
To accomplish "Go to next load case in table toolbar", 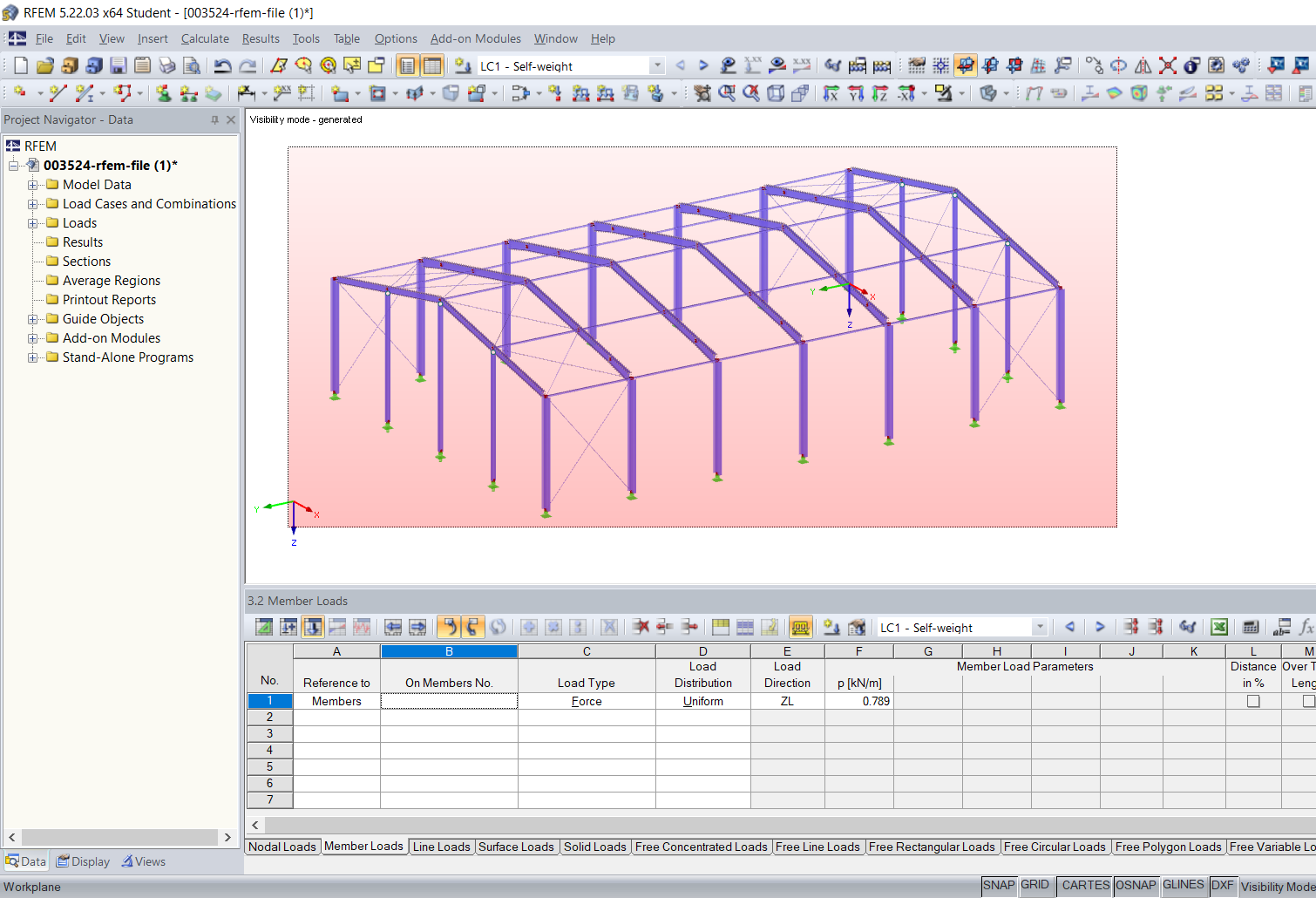I will [1100, 627].
